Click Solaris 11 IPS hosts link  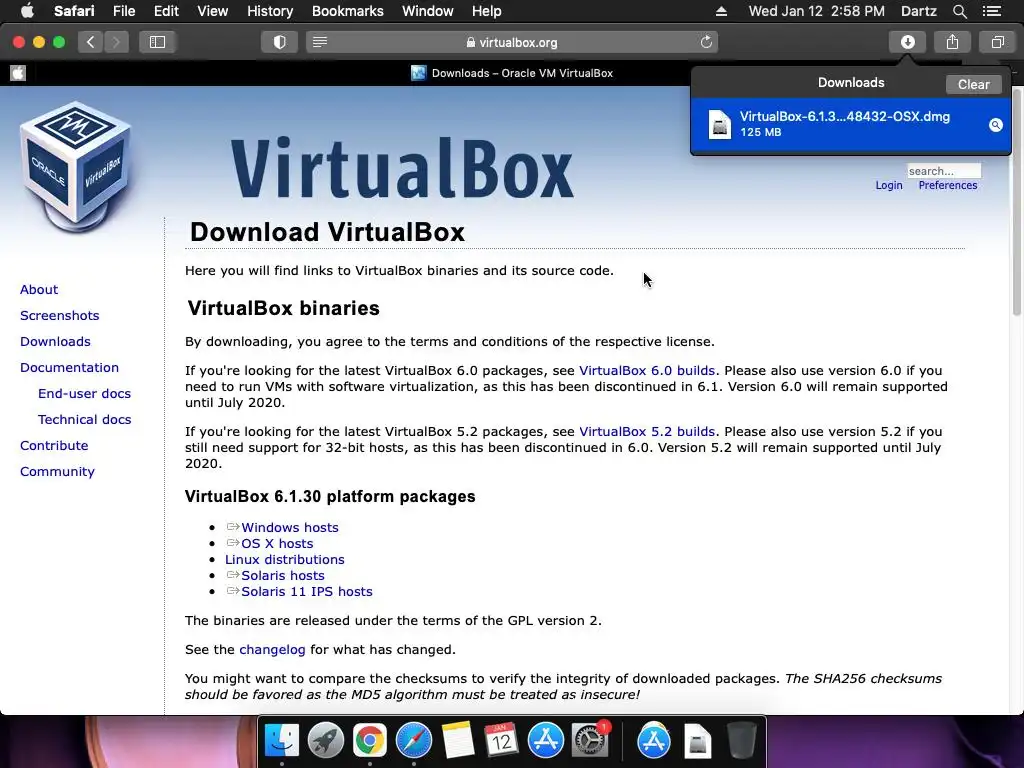coord(307,592)
